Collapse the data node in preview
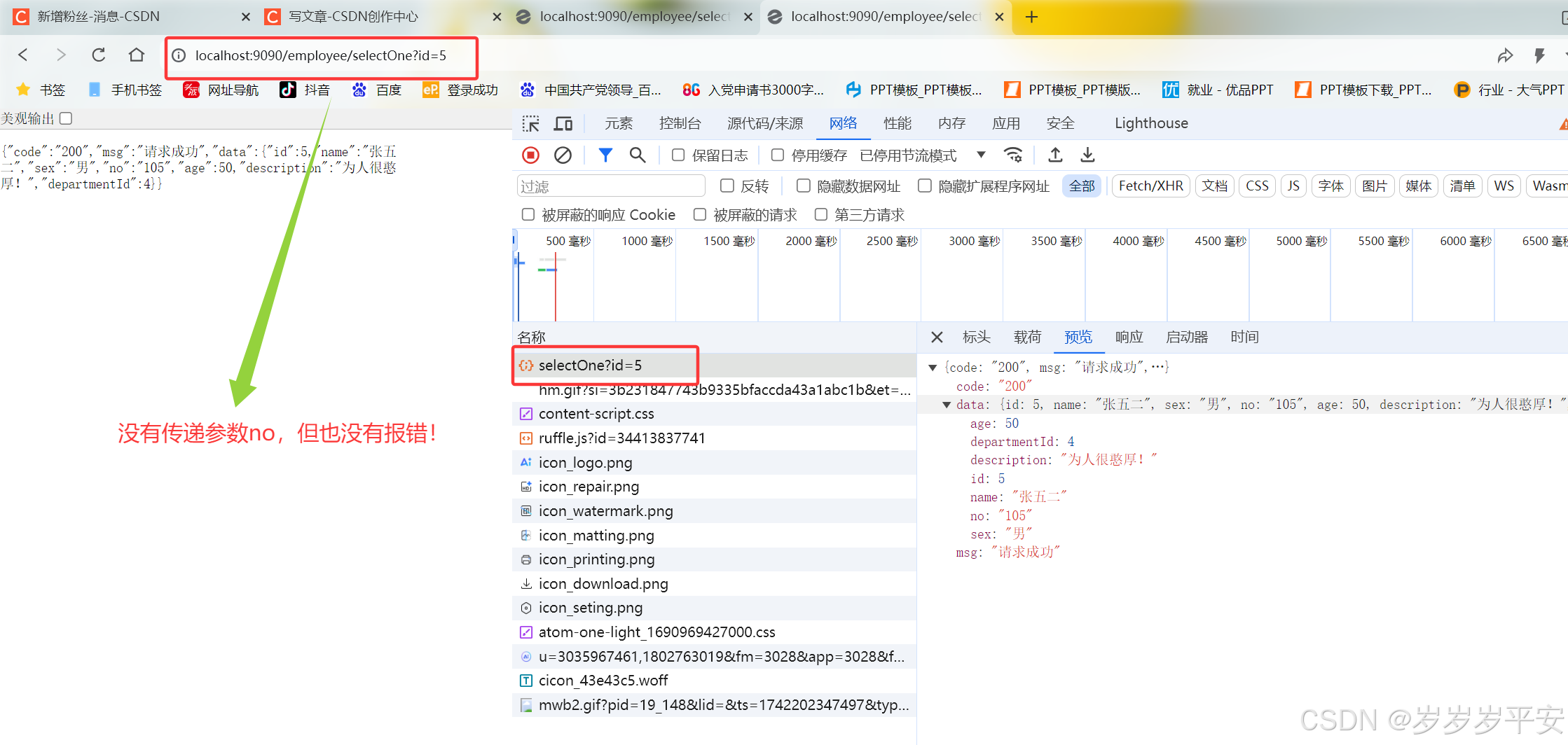This screenshot has width=1568, height=745. 947,404
